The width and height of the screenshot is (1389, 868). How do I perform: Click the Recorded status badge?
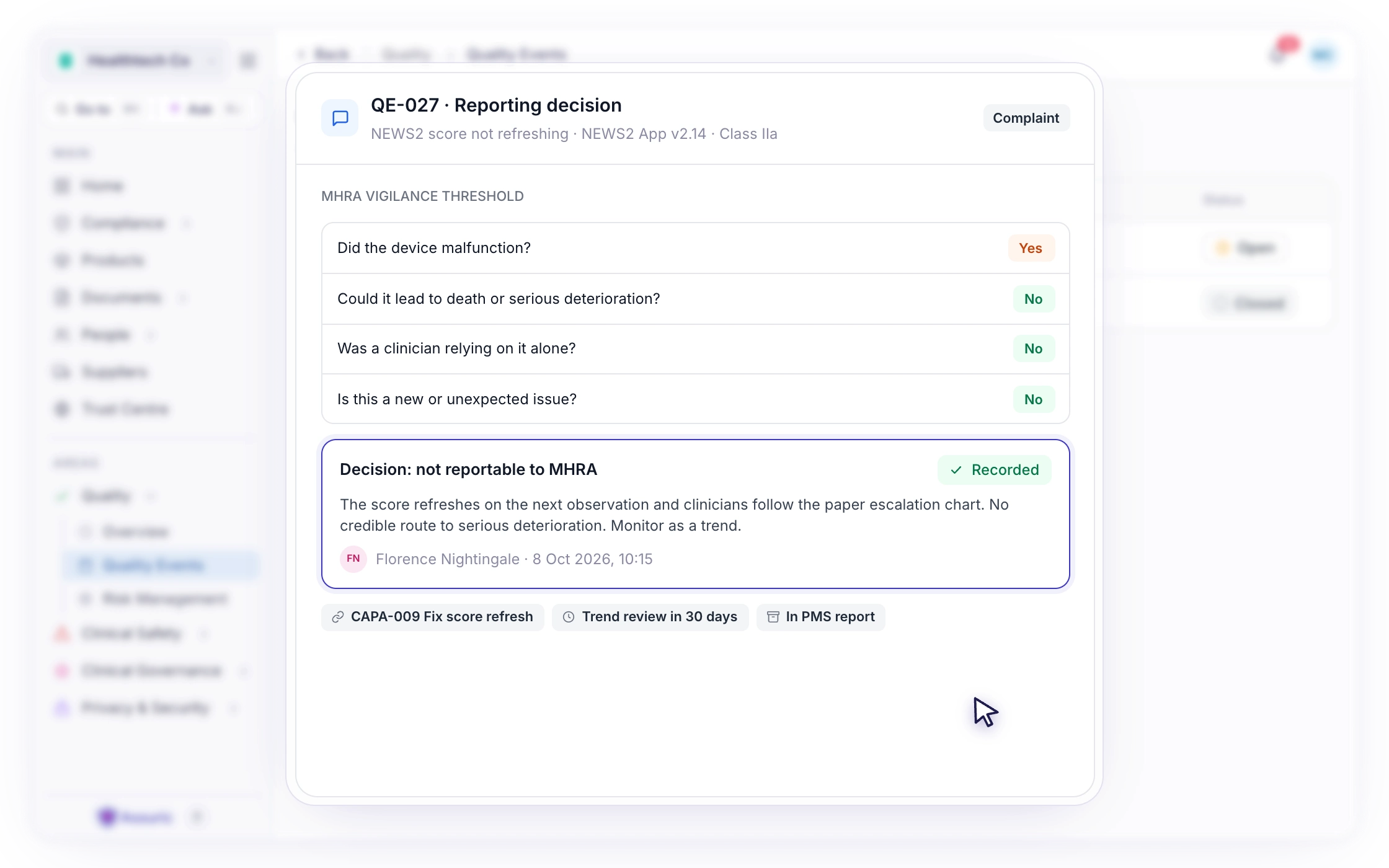pos(995,470)
